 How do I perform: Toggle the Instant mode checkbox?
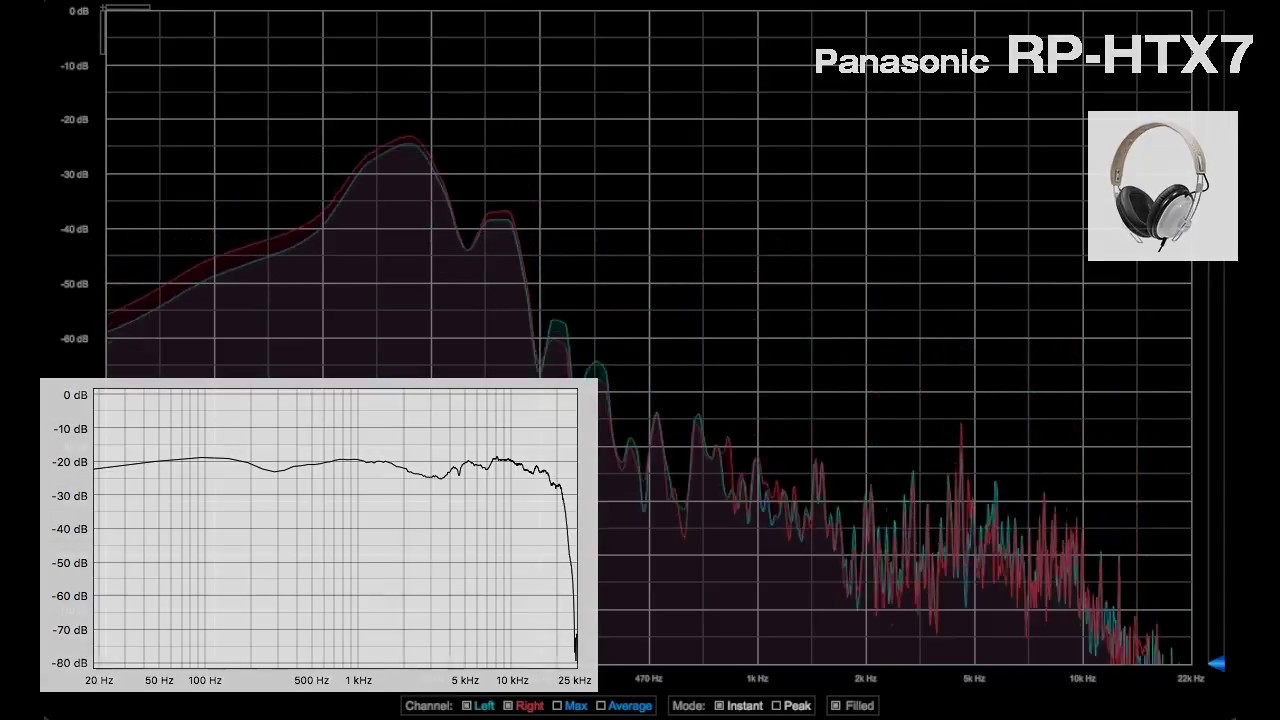click(x=719, y=706)
